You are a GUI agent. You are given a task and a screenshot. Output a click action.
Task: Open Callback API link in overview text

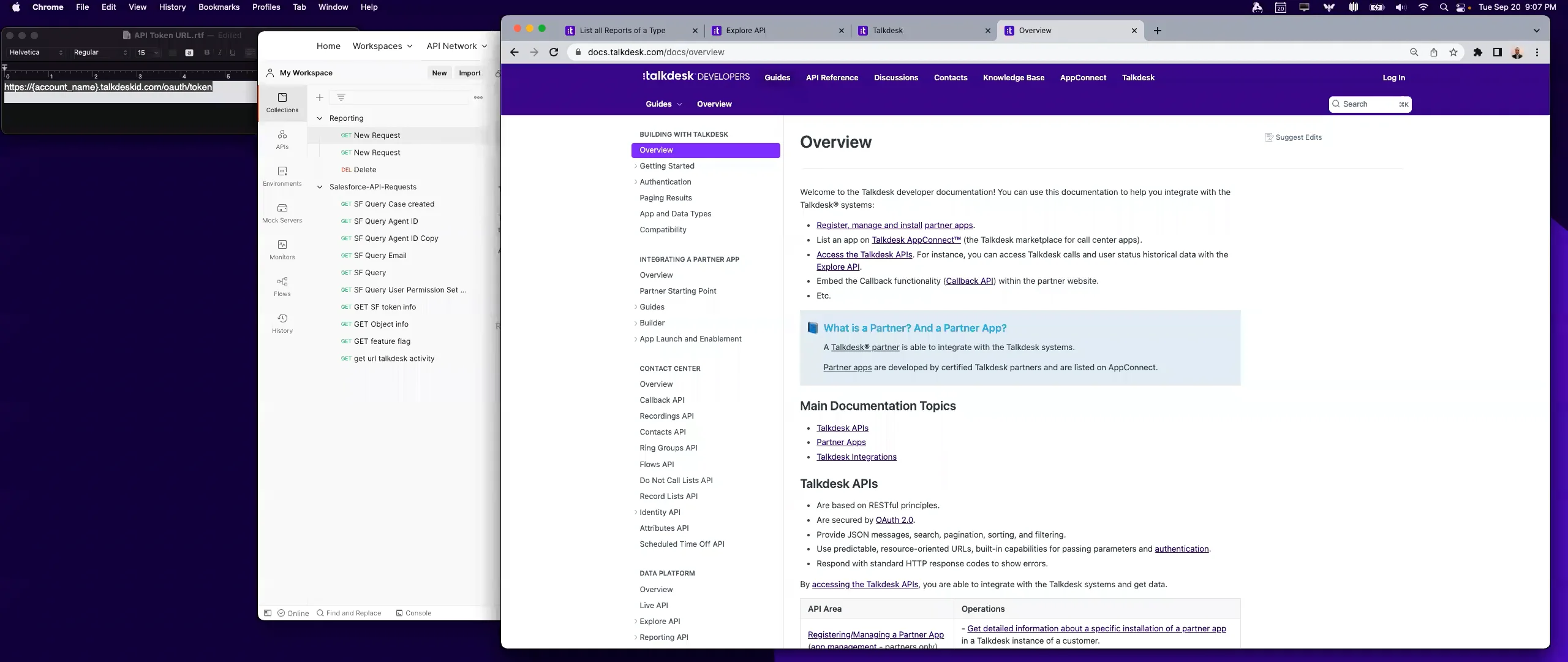point(970,281)
